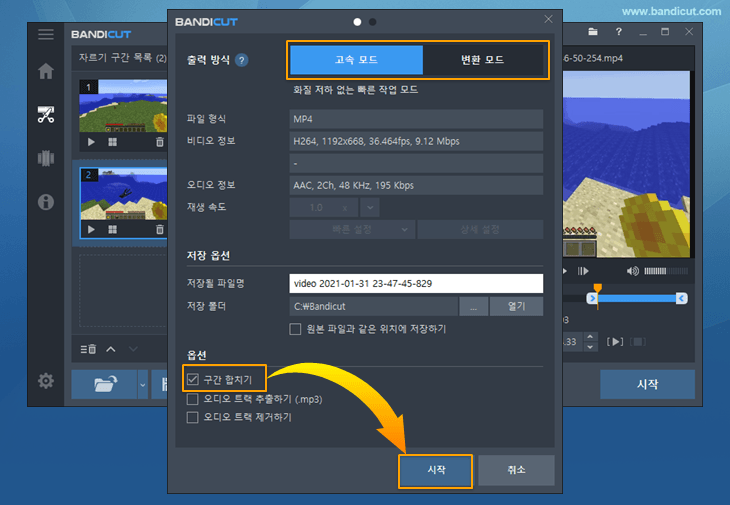Click 시작 in the main window
730x505 pixels.
[x=647, y=384]
